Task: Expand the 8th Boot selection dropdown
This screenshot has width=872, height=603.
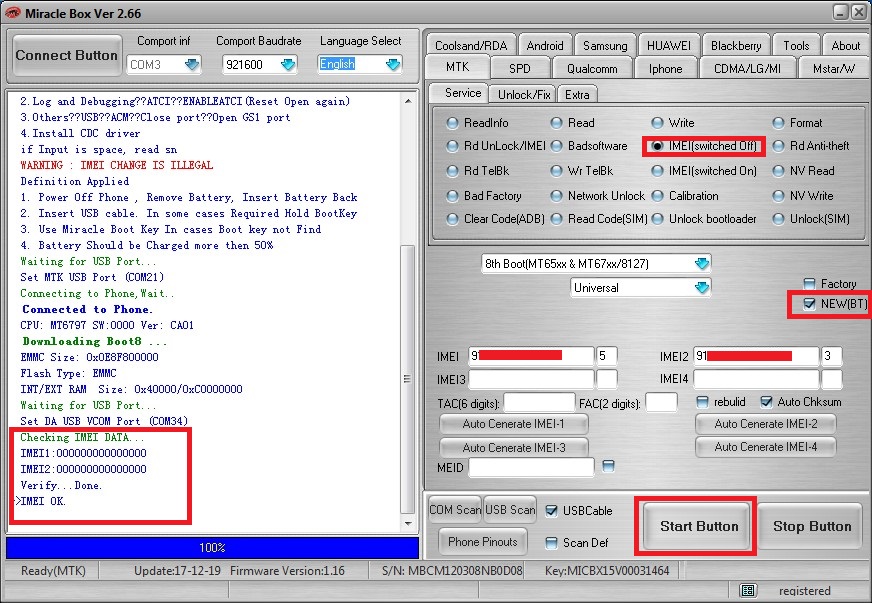Action: click(702, 263)
